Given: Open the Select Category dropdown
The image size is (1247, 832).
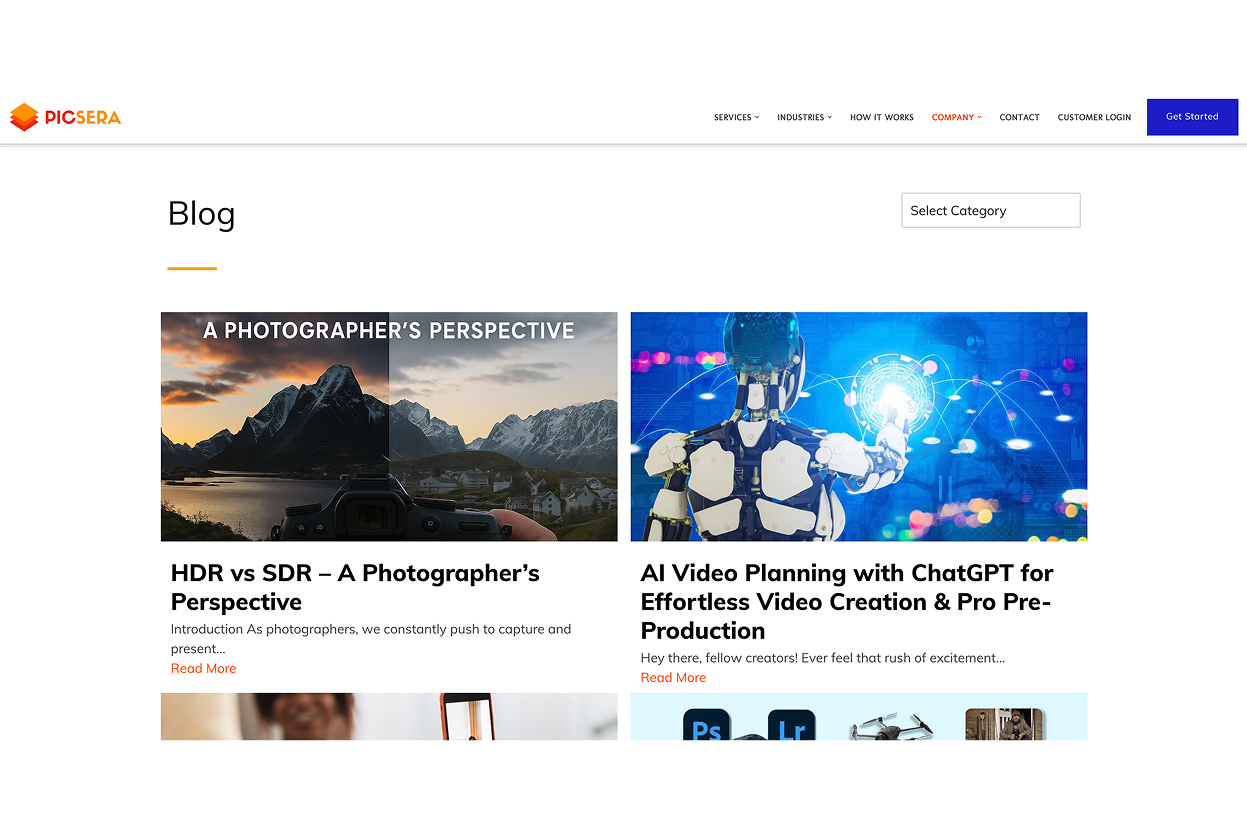Looking at the screenshot, I should [990, 211].
